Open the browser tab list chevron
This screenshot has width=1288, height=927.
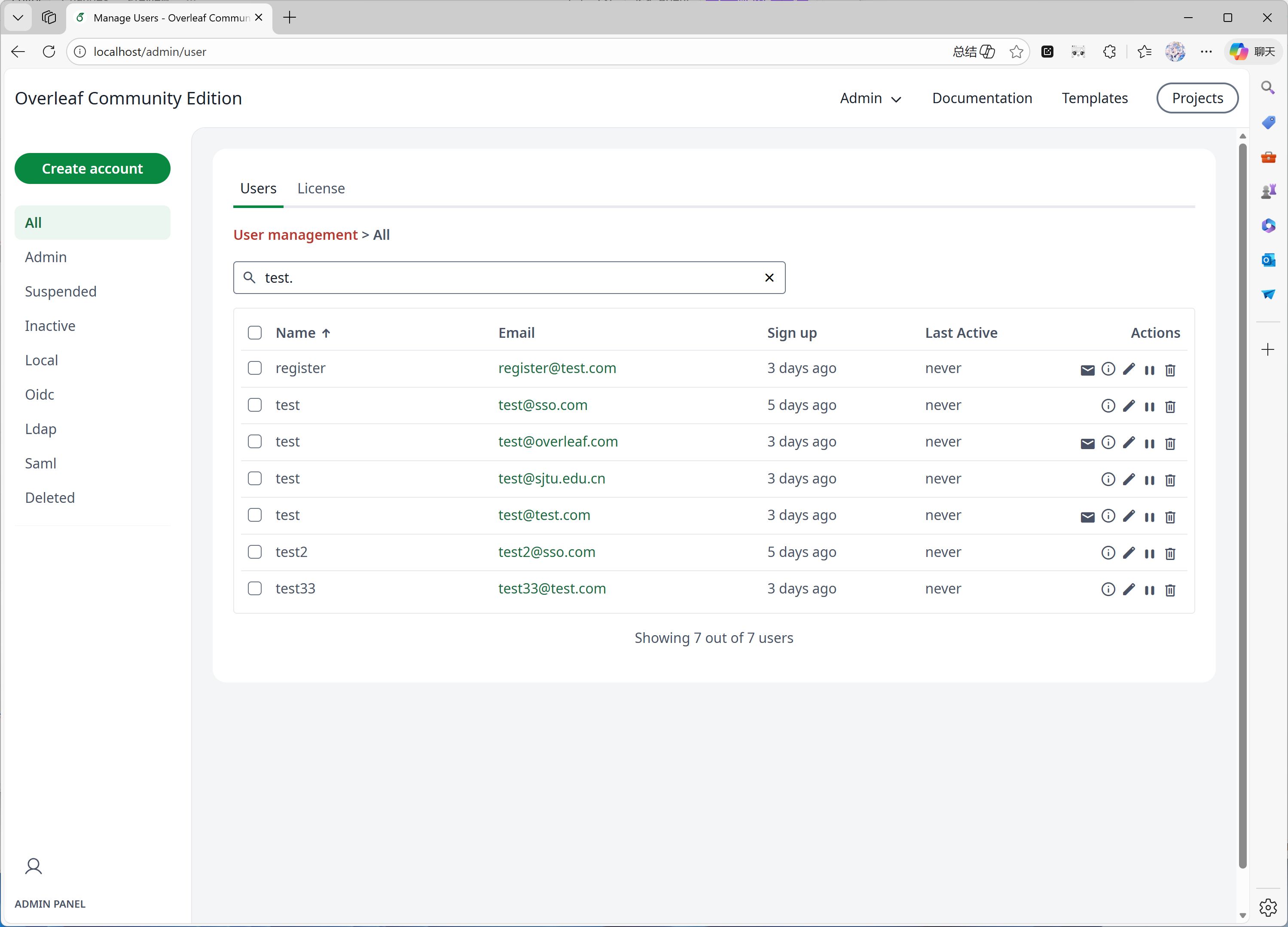[x=18, y=17]
